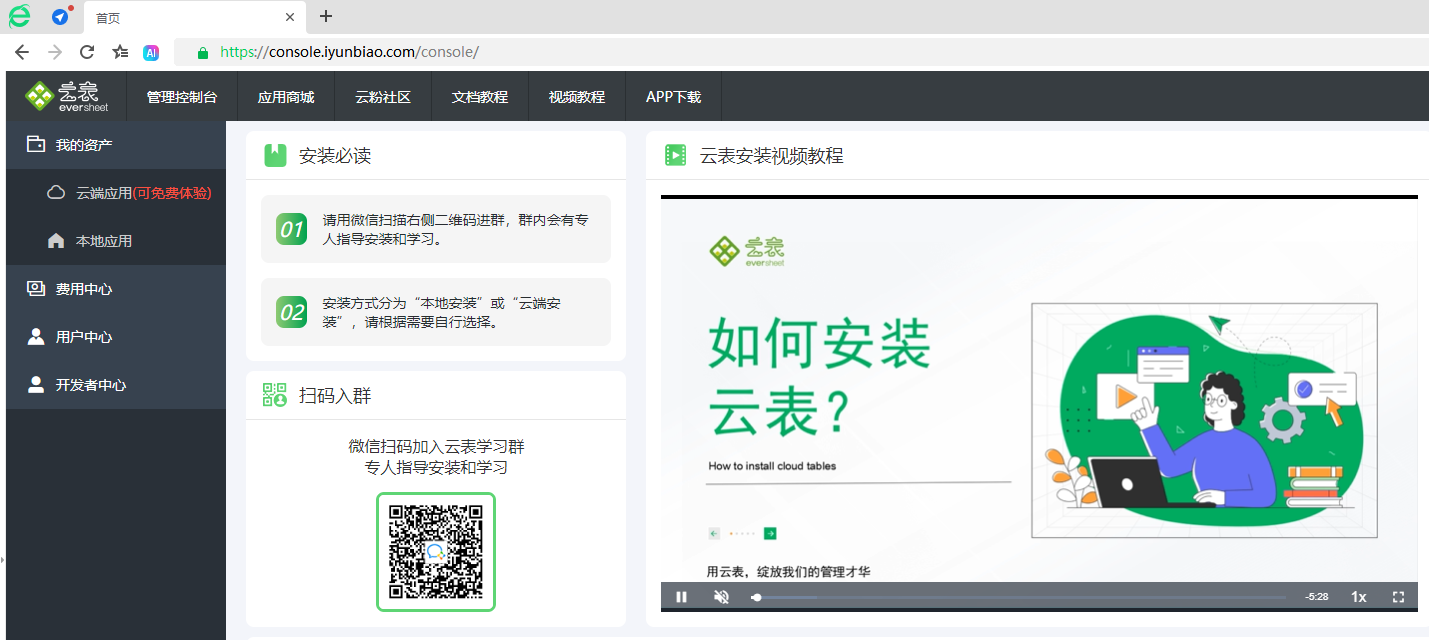The height and width of the screenshot is (640, 1429).
Task: Reload the page
Action: click(87, 52)
